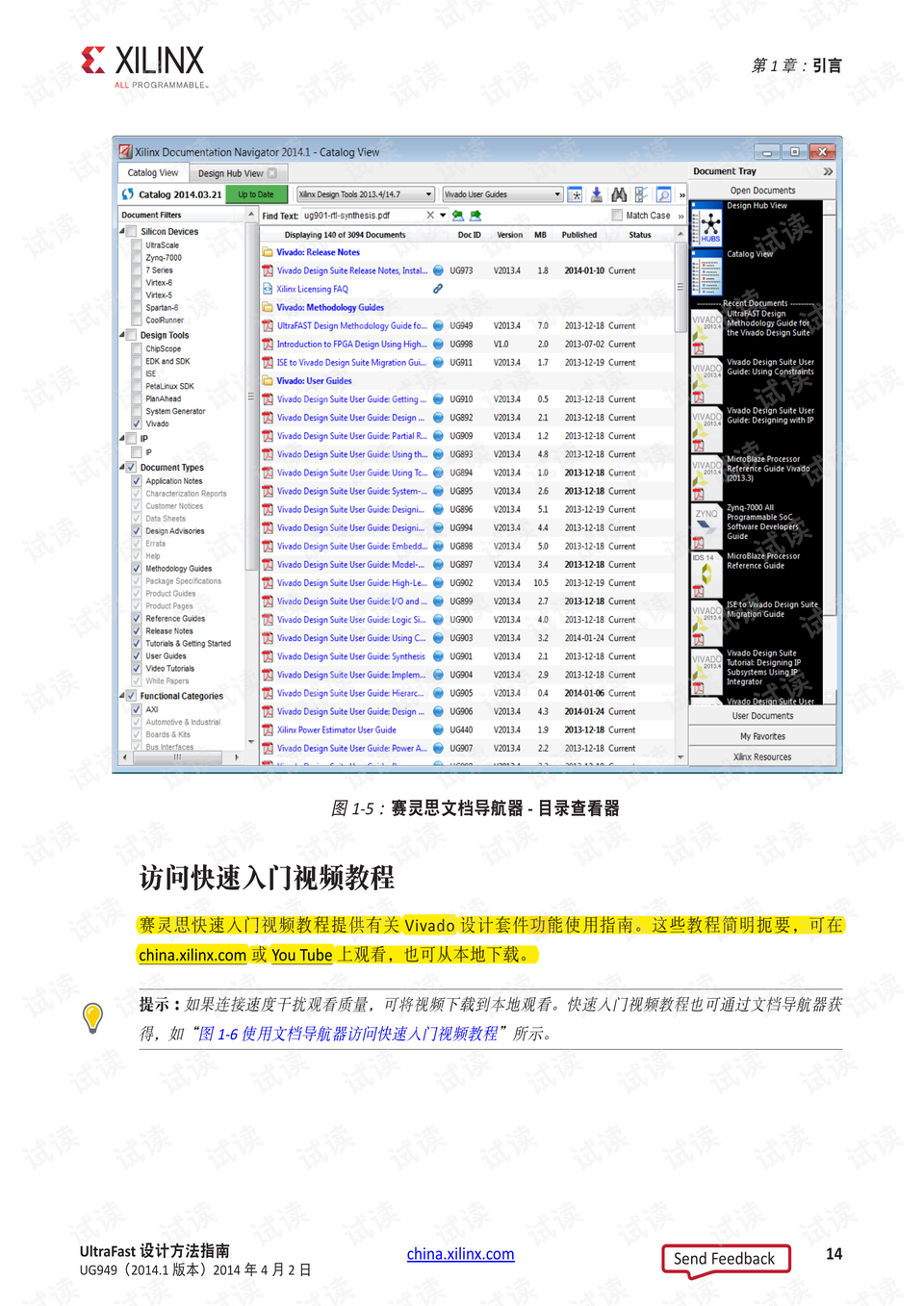The width and height of the screenshot is (924, 1306).
Task: Clear the Find Text field with X
Action: [x=430, y=216]
